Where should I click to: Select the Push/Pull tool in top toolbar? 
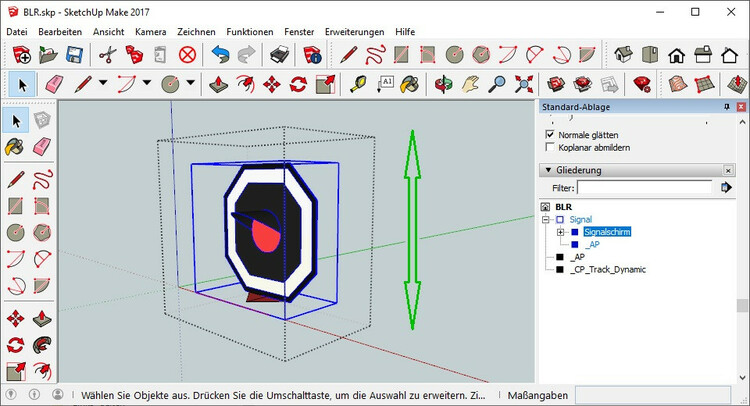(x=220, y=84)
